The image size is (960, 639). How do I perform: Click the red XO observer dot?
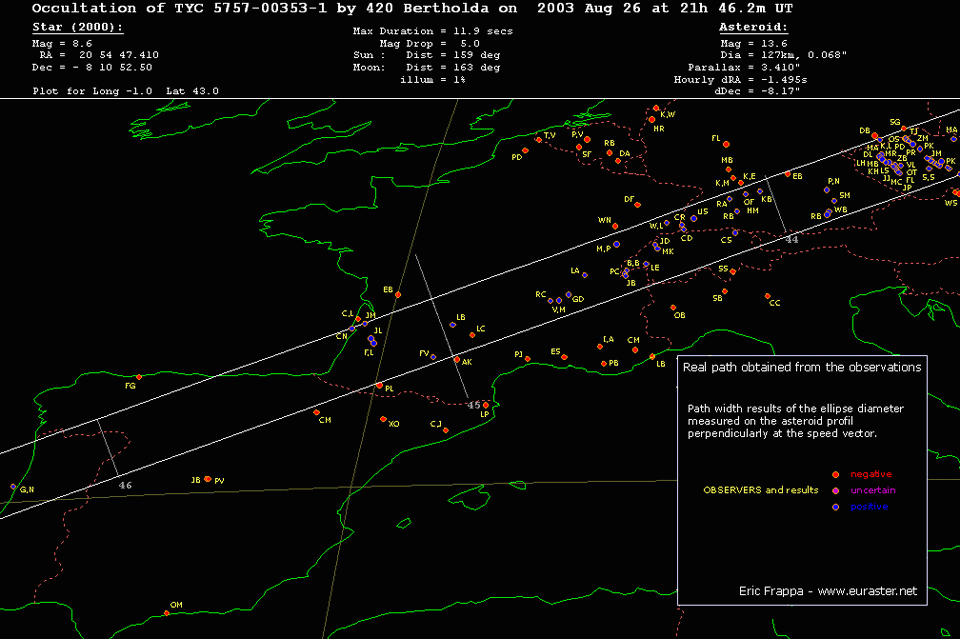click(x=384, y=419)
